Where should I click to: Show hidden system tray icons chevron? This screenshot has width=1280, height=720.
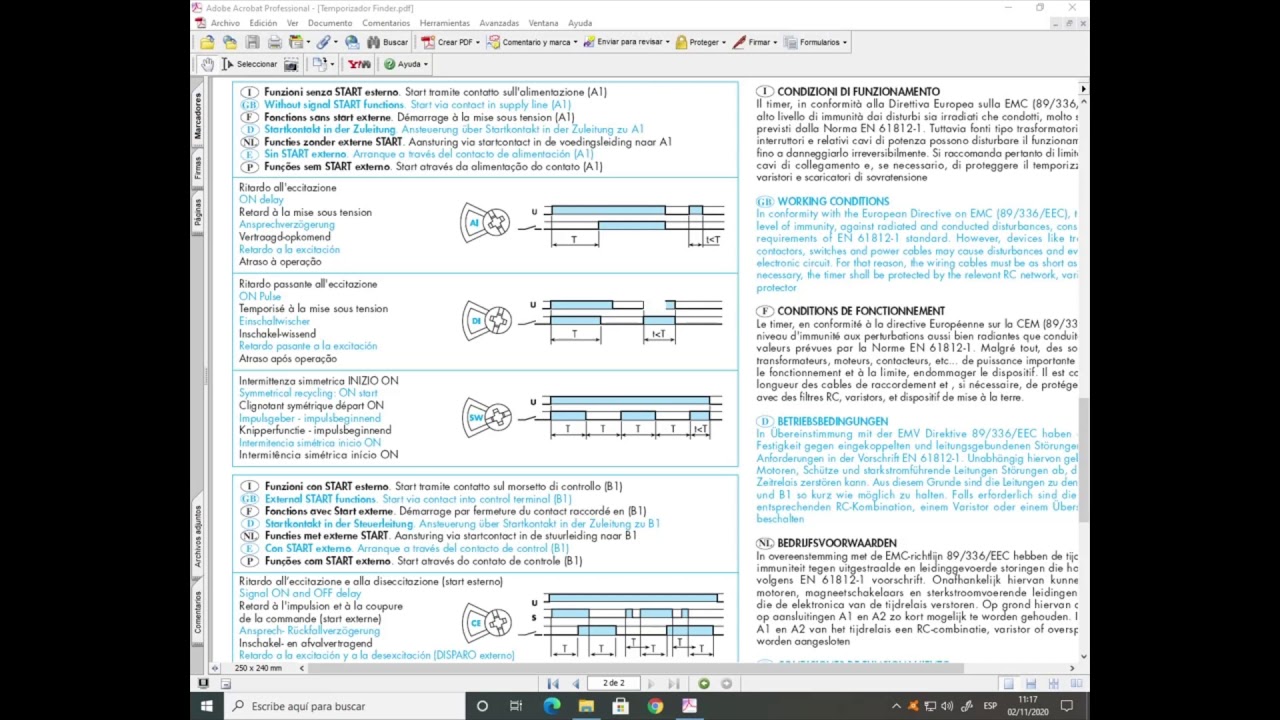point(896,706)
